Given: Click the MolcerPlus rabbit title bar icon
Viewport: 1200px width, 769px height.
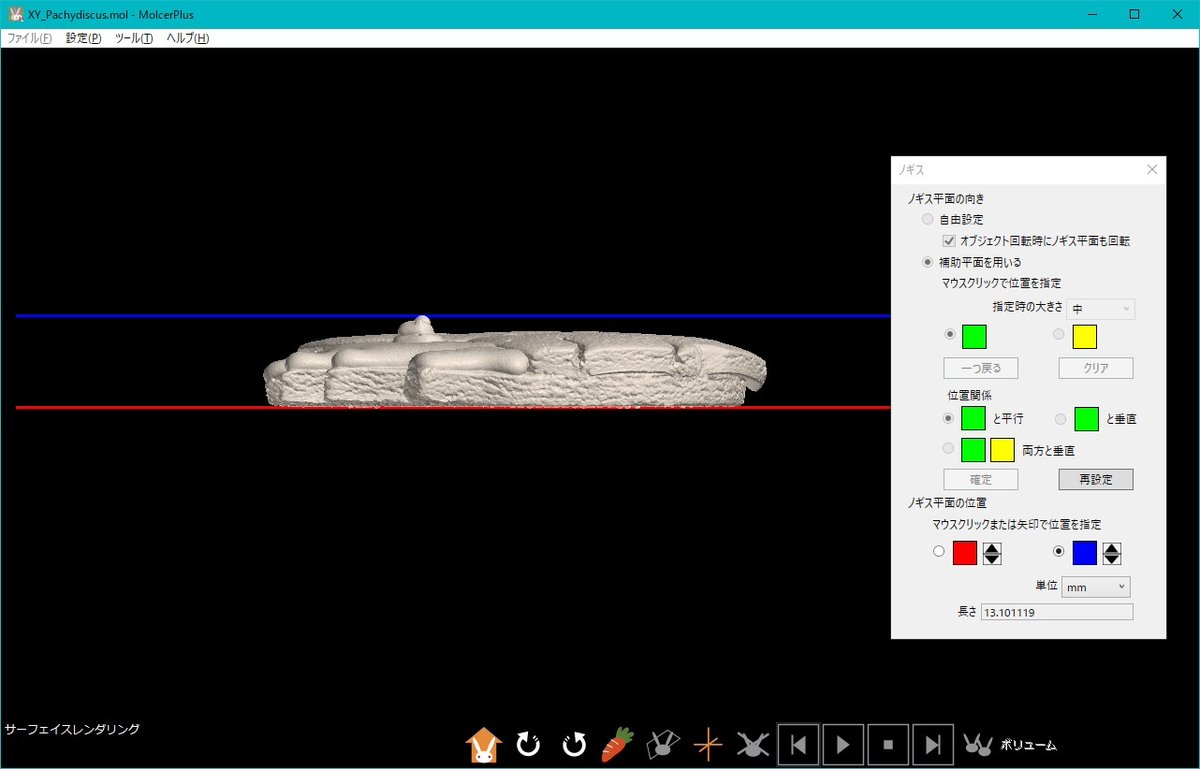Looking at the screenshot, I should click(x=14, y=14).
